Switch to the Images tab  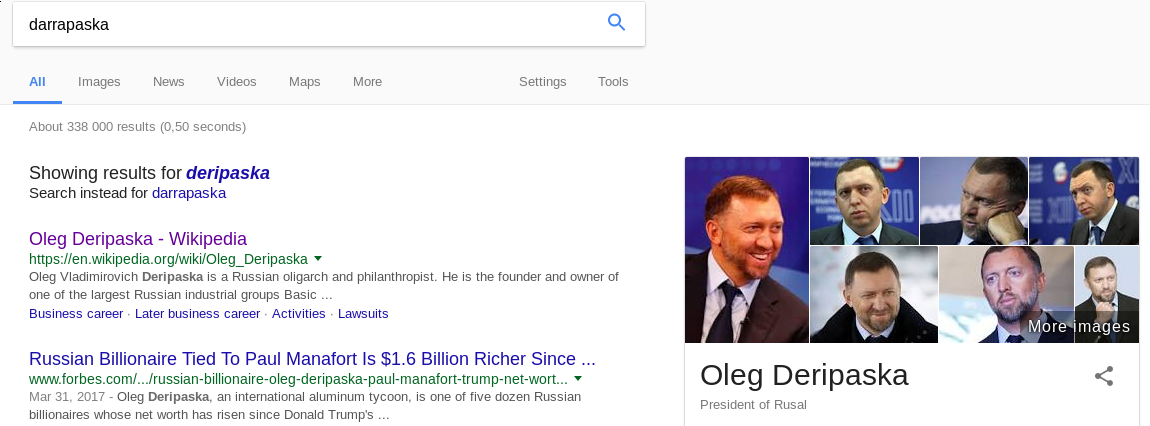point(99,82)
